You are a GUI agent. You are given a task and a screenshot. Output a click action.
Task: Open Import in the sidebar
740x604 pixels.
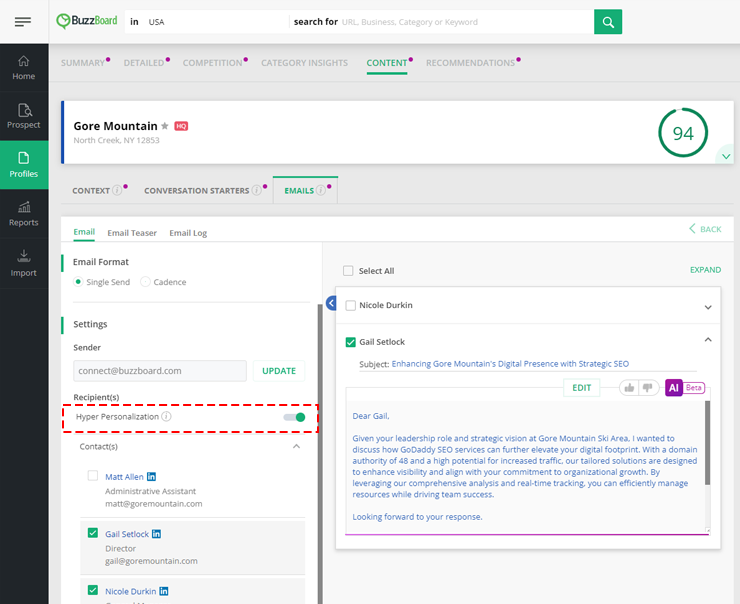pyautogui.click(x=24, y=263)
